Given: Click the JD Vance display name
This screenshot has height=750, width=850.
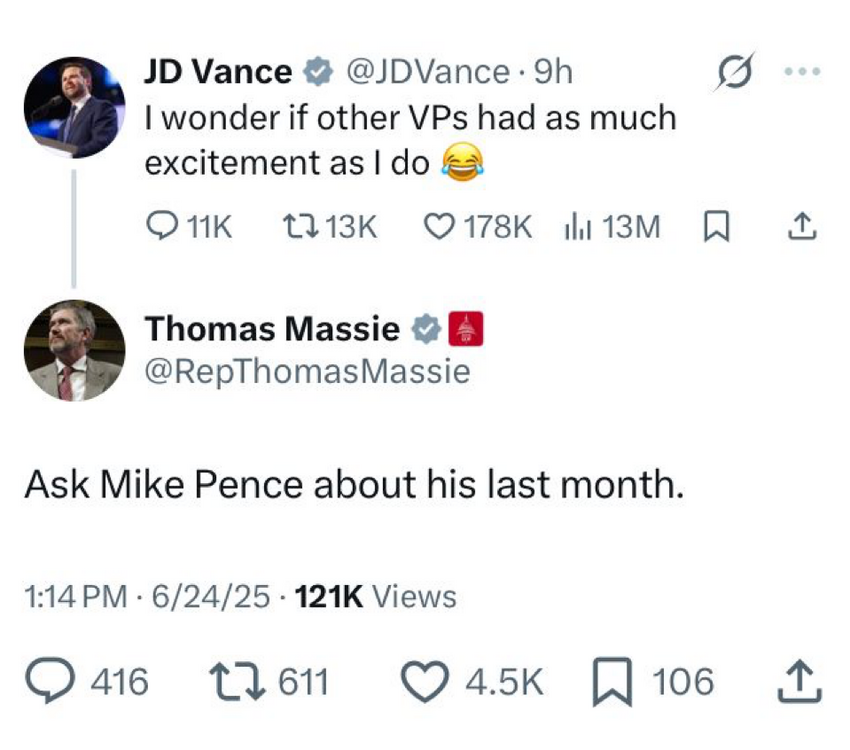Looking at the screenshot, I should [x=219, y=72].
